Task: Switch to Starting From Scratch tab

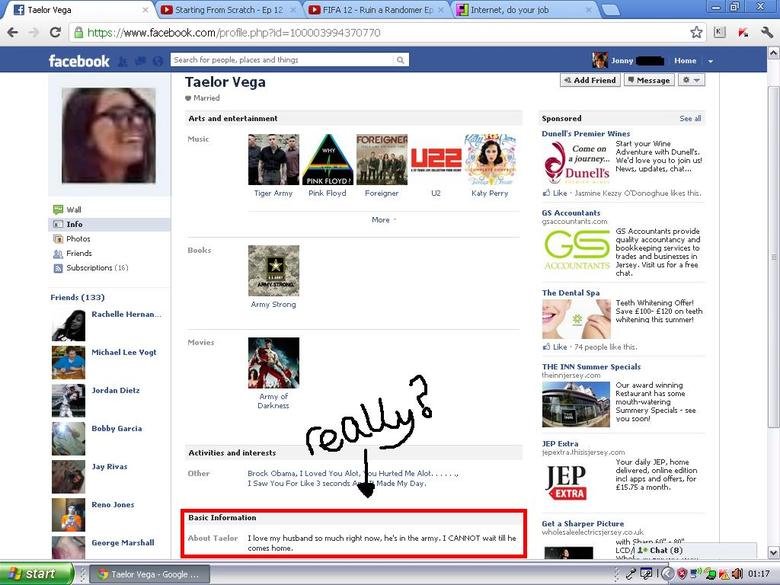Action: click(x=228, y=10)
